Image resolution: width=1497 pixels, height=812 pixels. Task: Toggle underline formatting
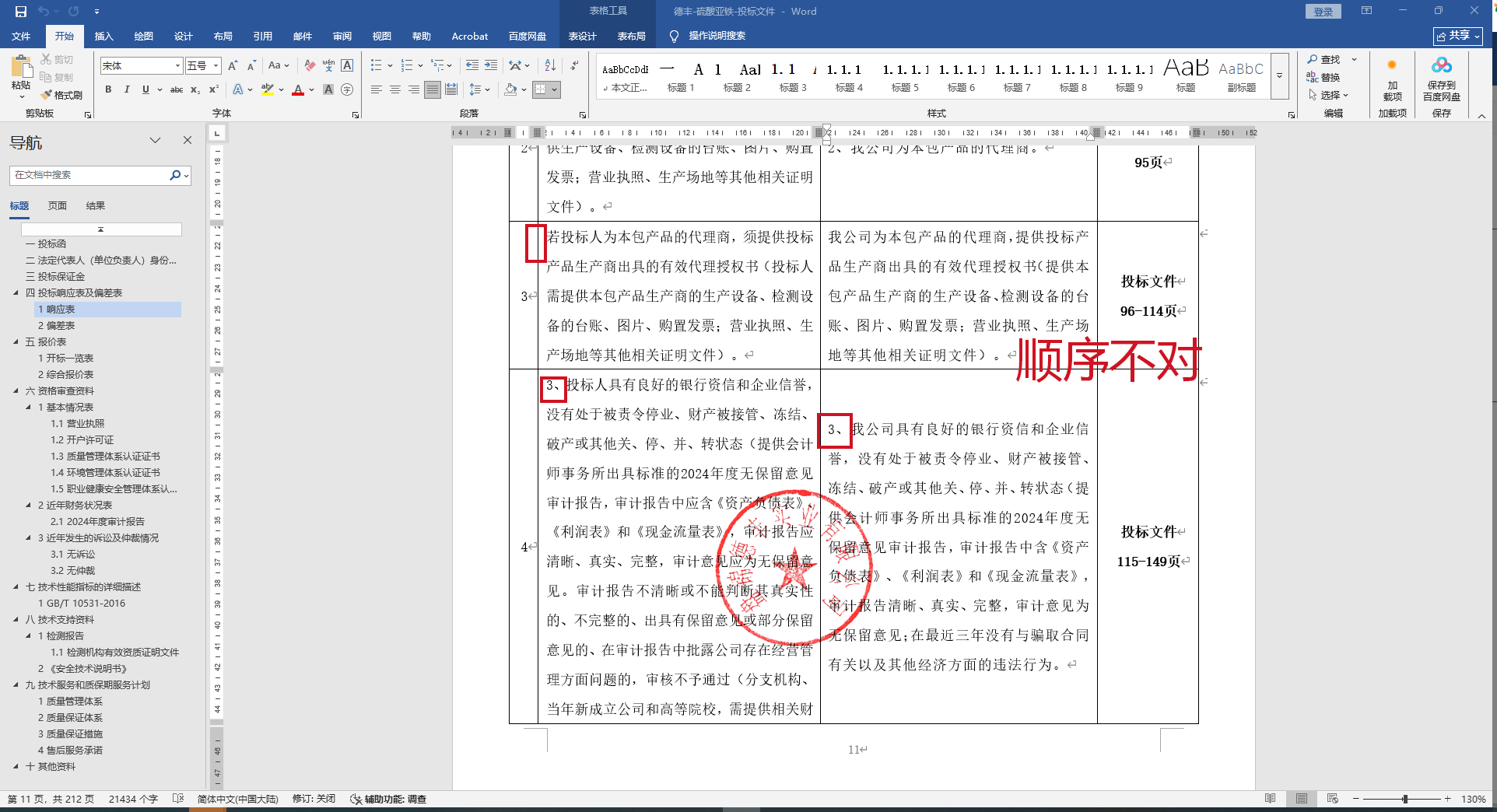[x=145, y=89]
